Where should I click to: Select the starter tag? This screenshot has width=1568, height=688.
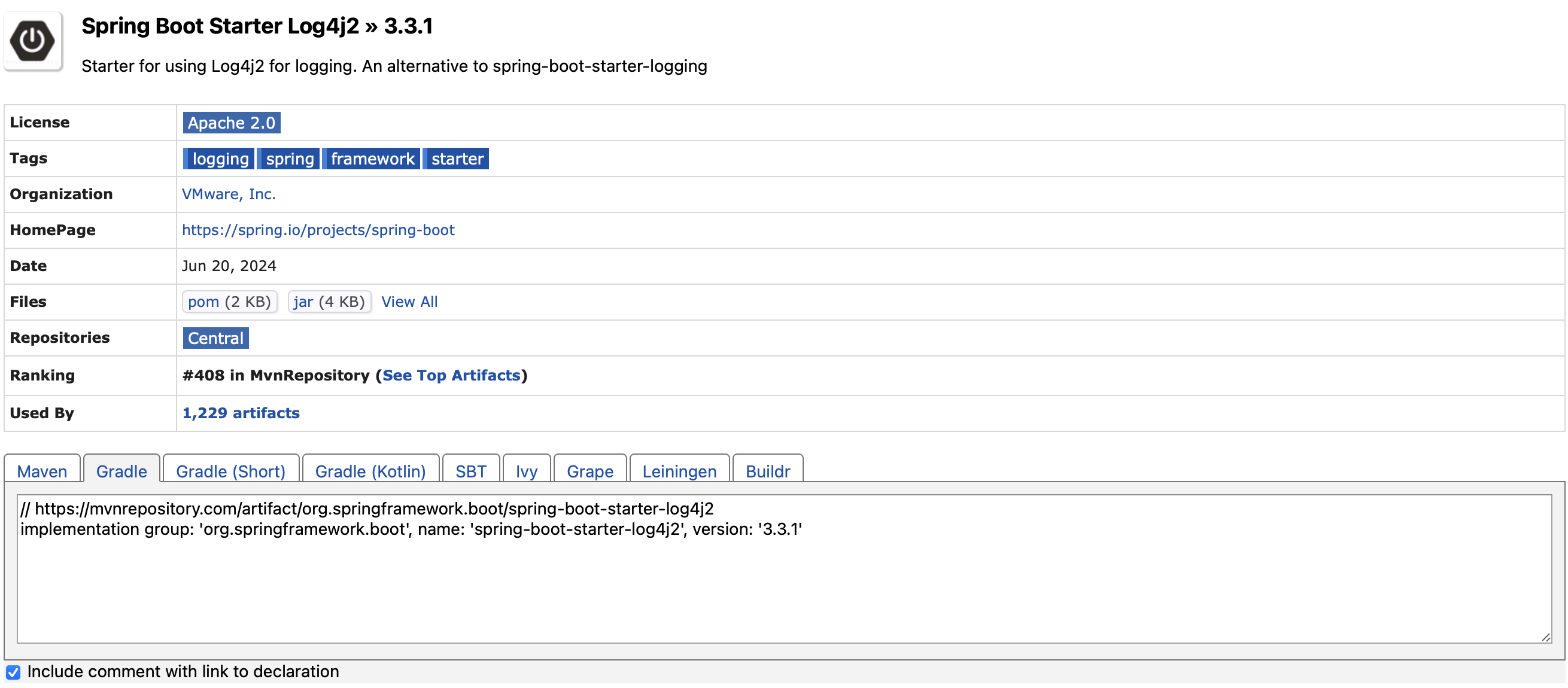point(457,159)
